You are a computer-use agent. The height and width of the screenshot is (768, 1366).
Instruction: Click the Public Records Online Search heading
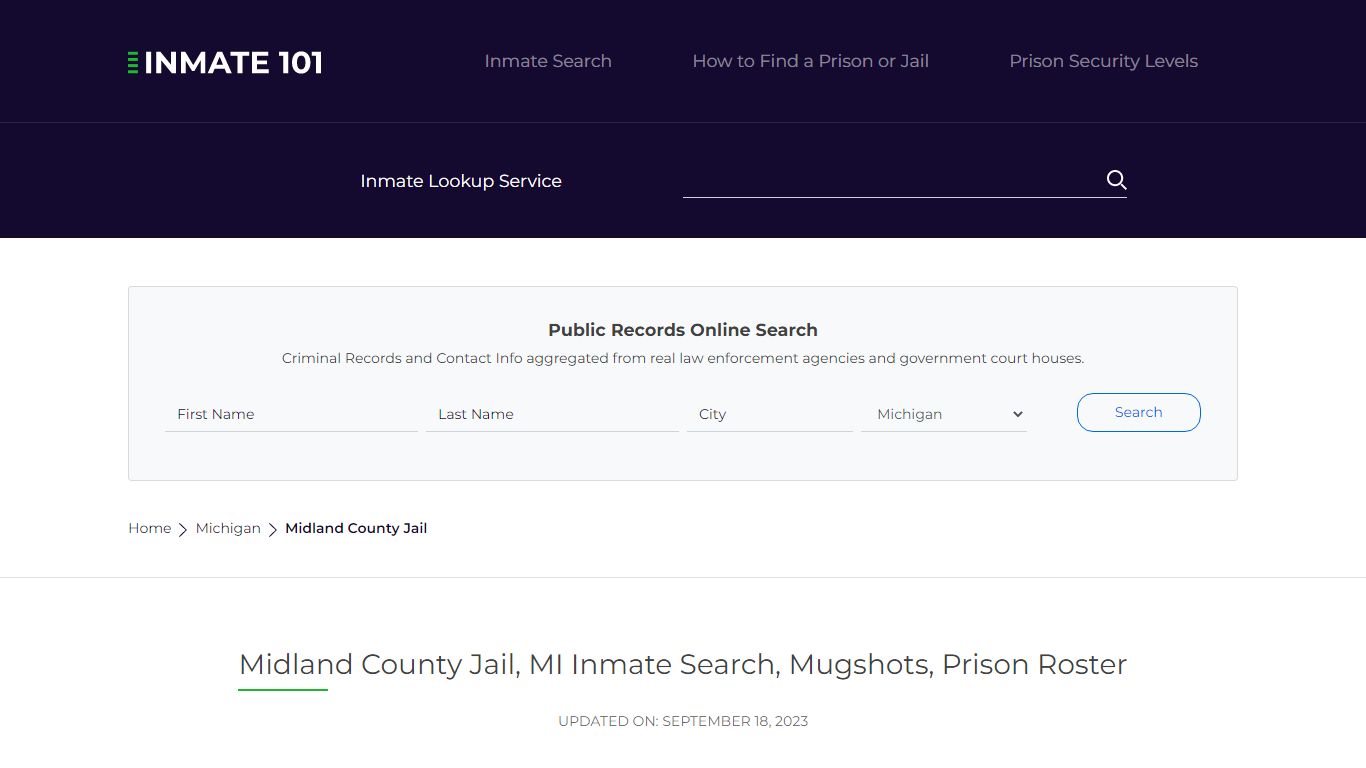683,330
